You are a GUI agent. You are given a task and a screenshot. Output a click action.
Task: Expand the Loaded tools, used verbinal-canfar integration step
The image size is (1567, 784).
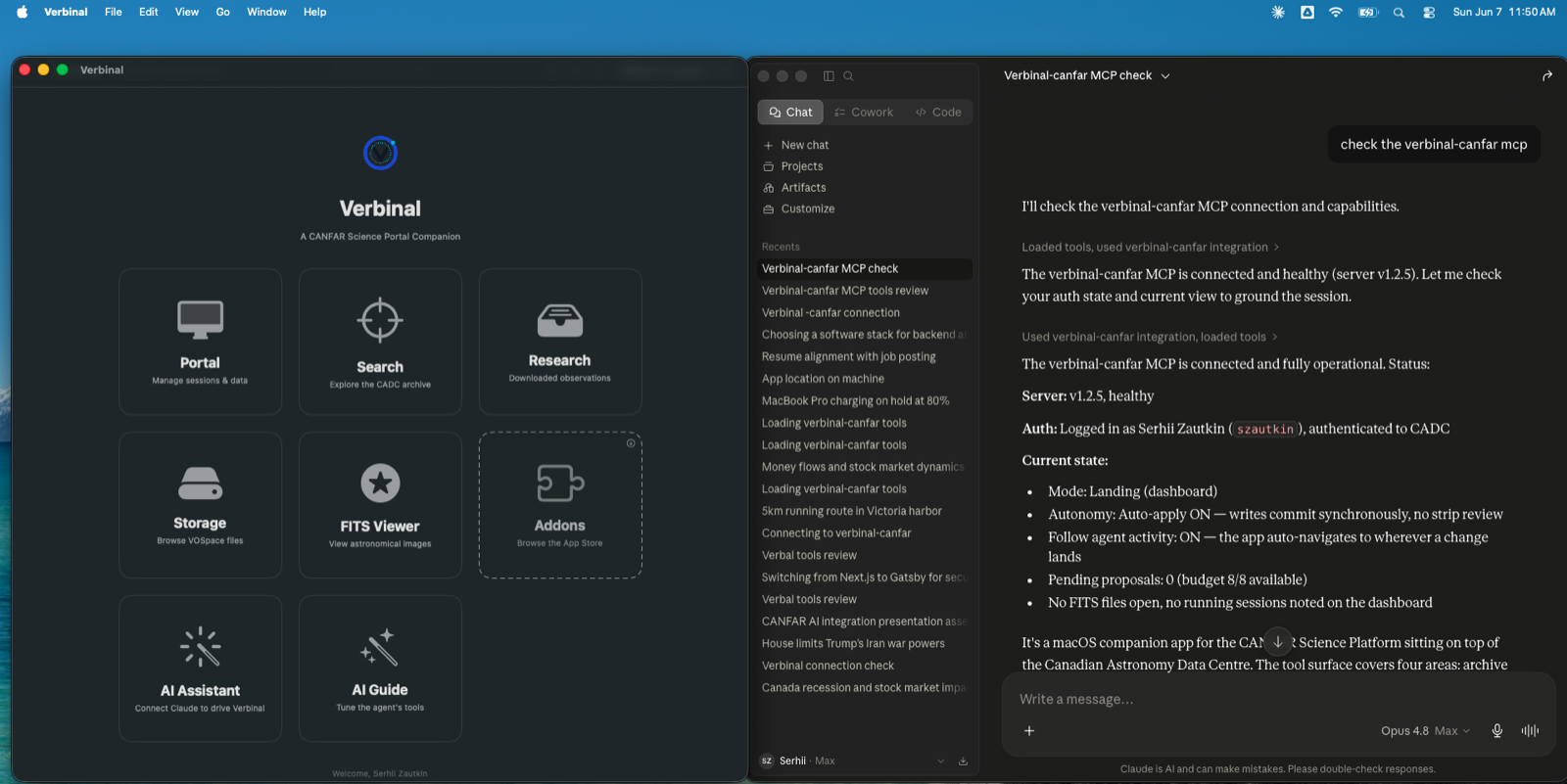click(1150, 248)
